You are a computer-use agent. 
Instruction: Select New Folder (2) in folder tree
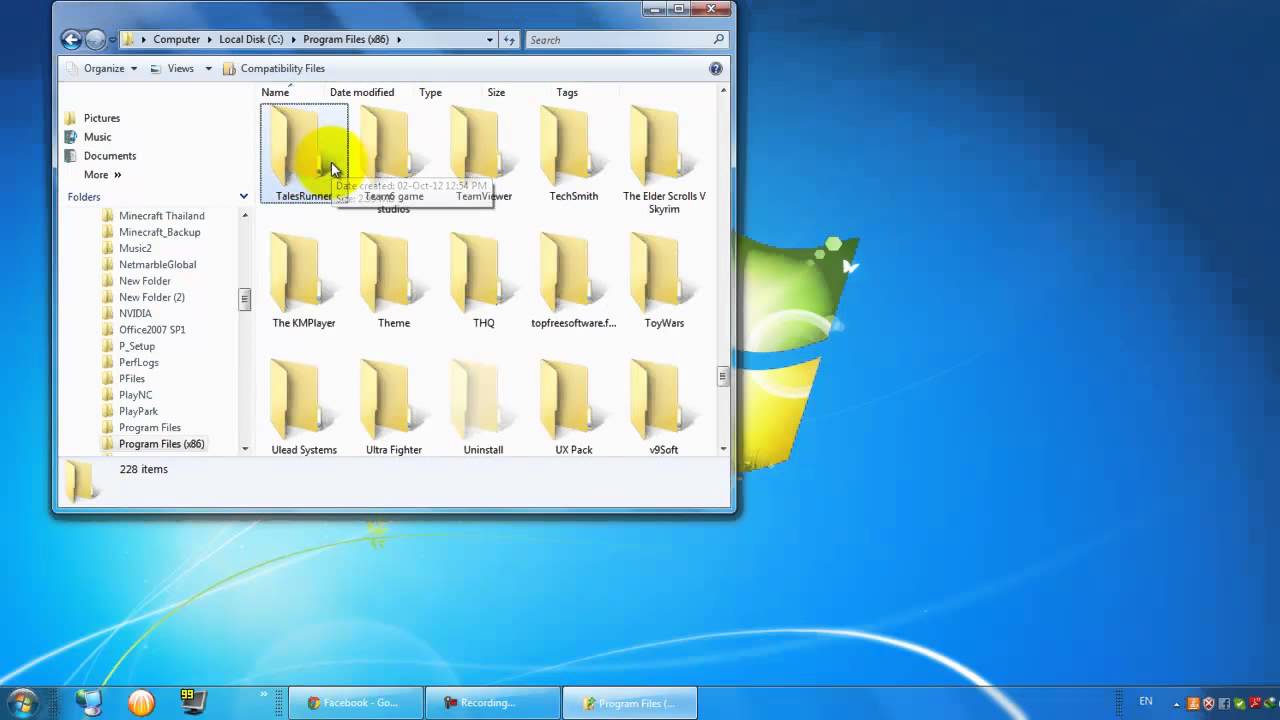coord(152,297)
